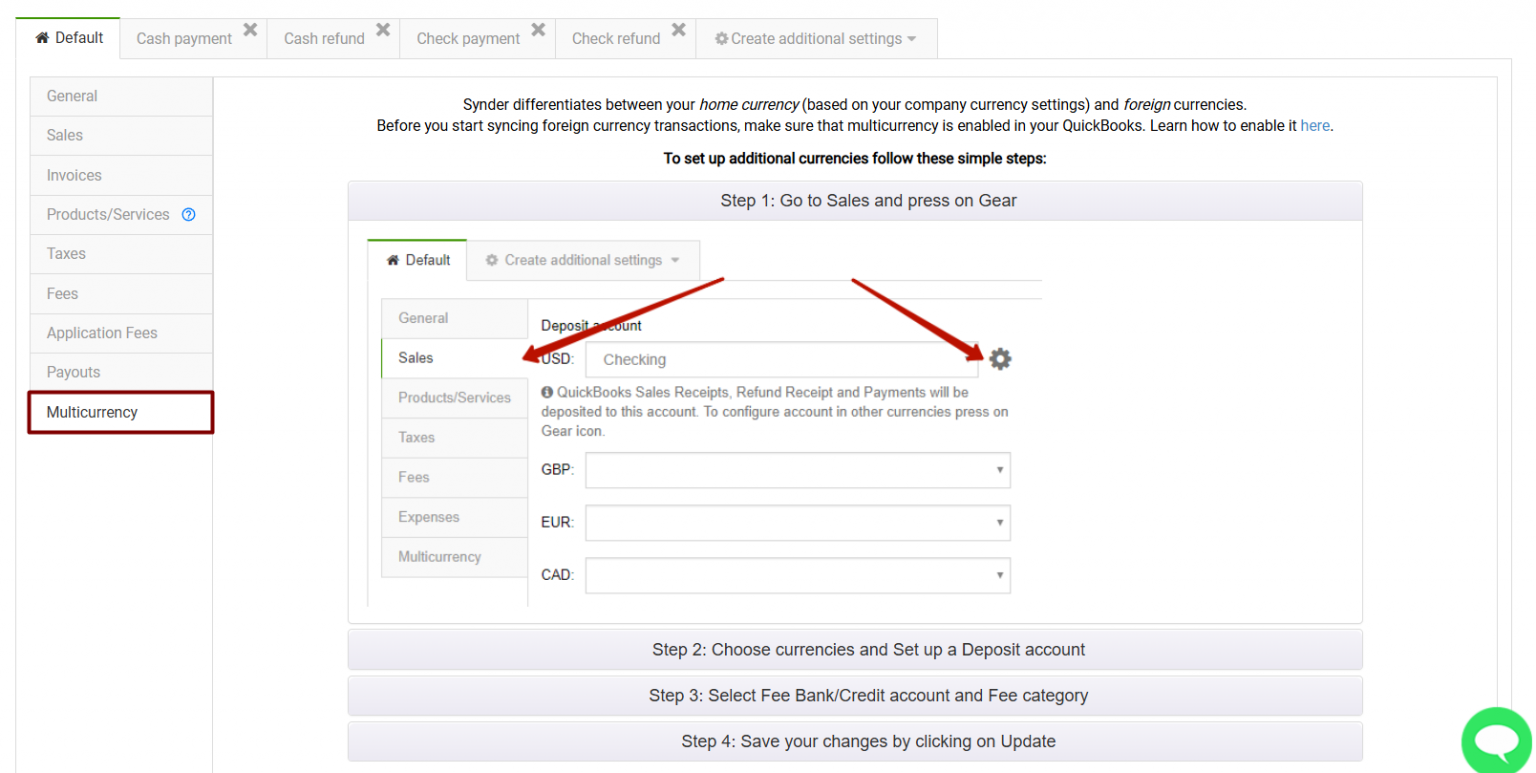Image resolution: width=1536 pixels, height=773 pixels.
Task: Select Application Fees in the sidebar
Action: [x=102, y=332]
